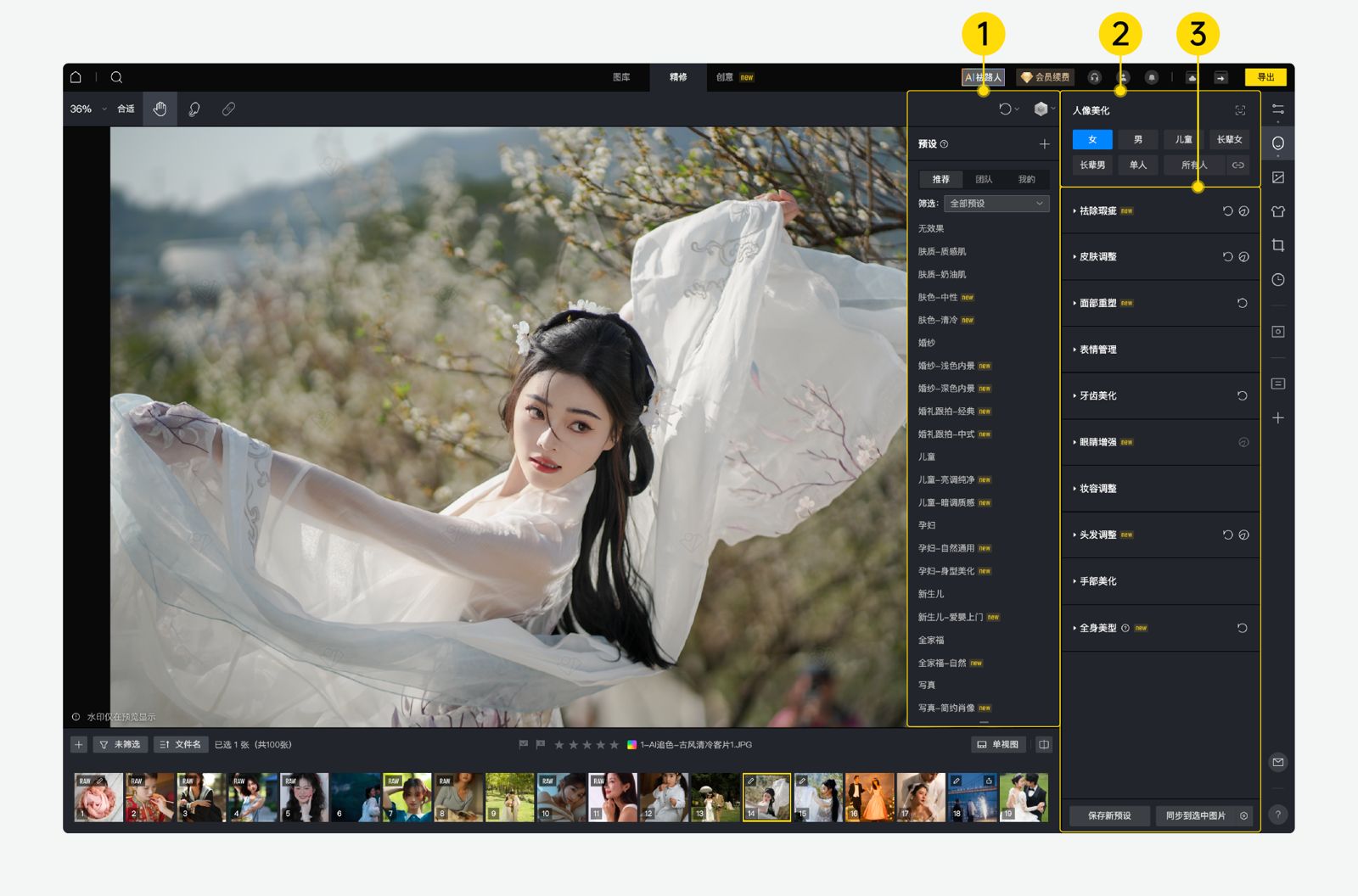Screen dimensions: 1358x896
Task: Open the 全部预设 filter dropdown
Action: (996, 204)
